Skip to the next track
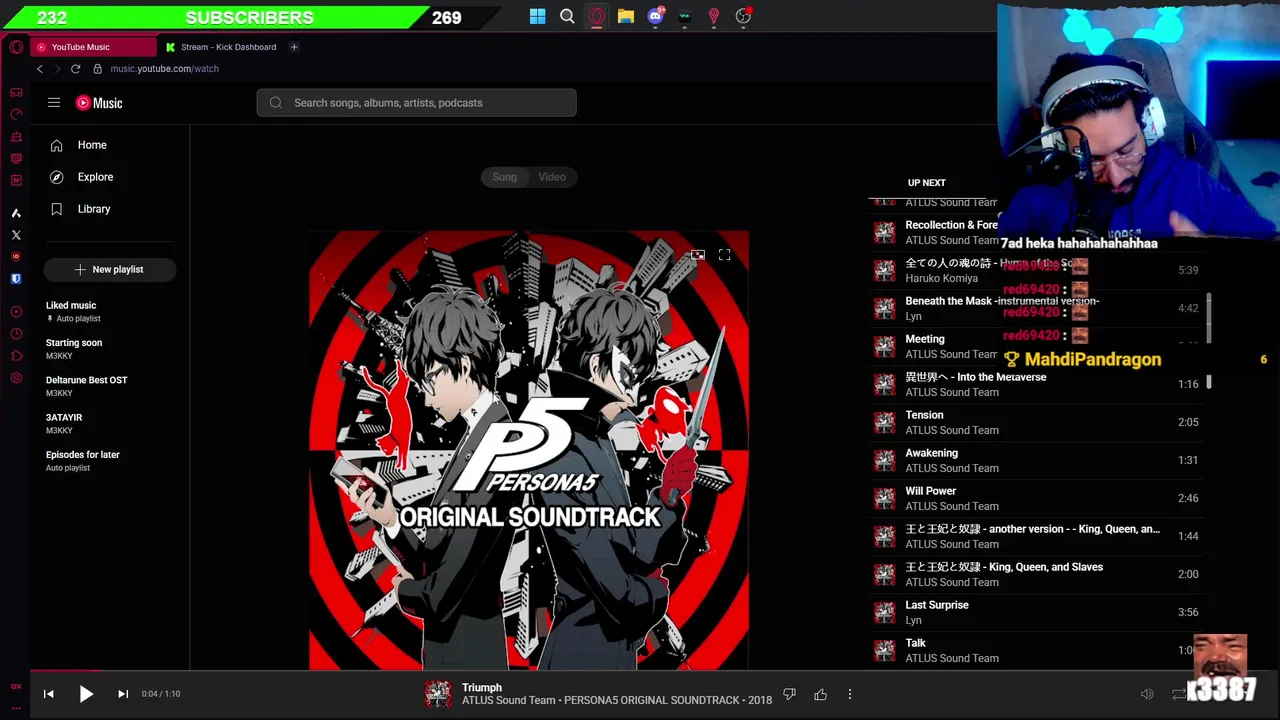The width and height of the screenshot is (1280, 720). tap(123, 694)
